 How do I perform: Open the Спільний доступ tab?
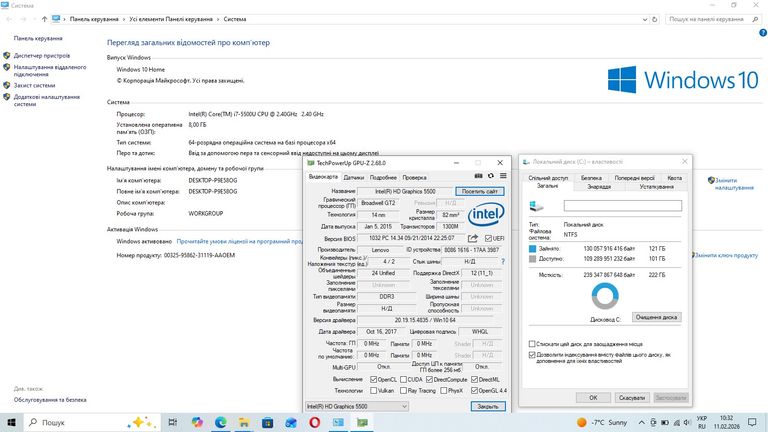point(548,178)
